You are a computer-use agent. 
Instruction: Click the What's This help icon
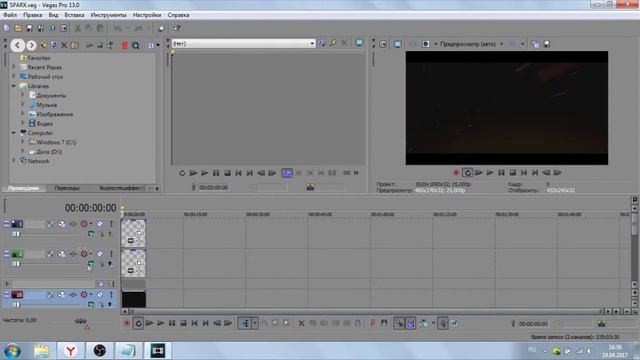coord(177,28)
